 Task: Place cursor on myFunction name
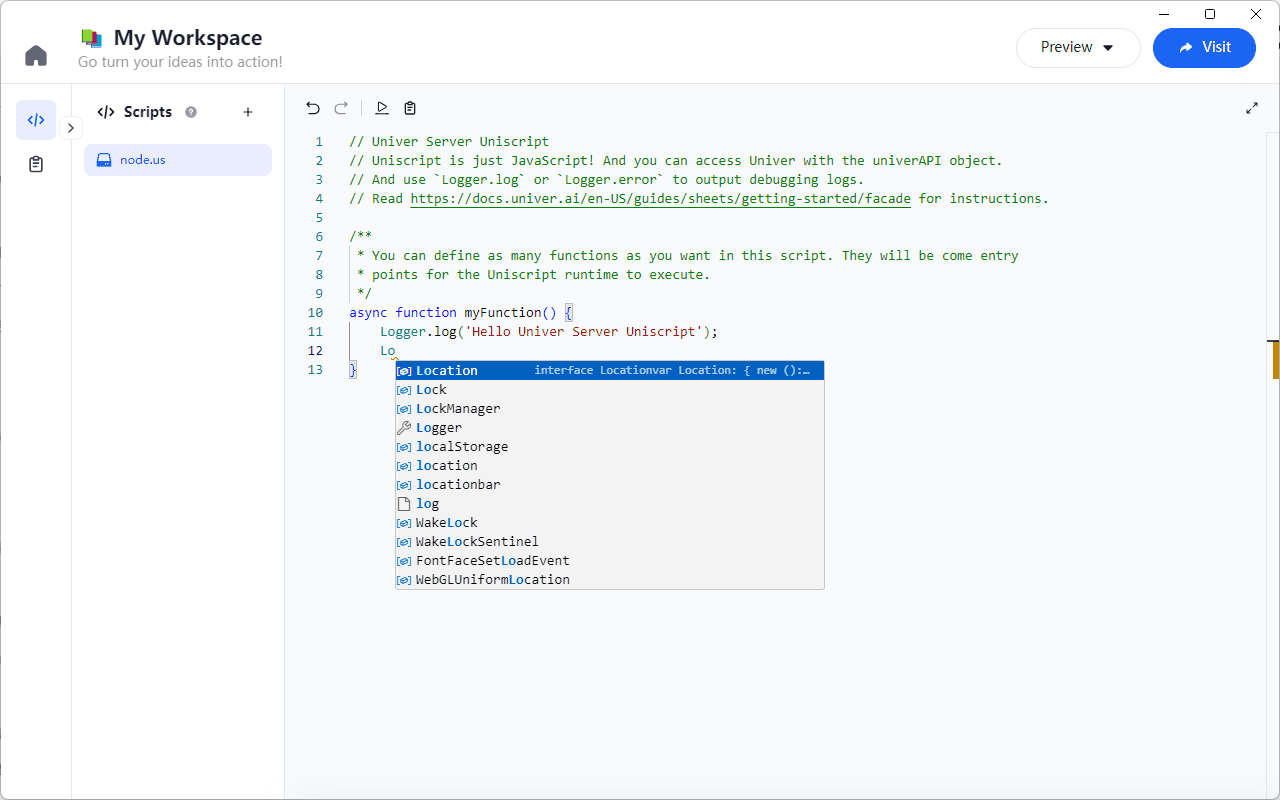(502, 312)
